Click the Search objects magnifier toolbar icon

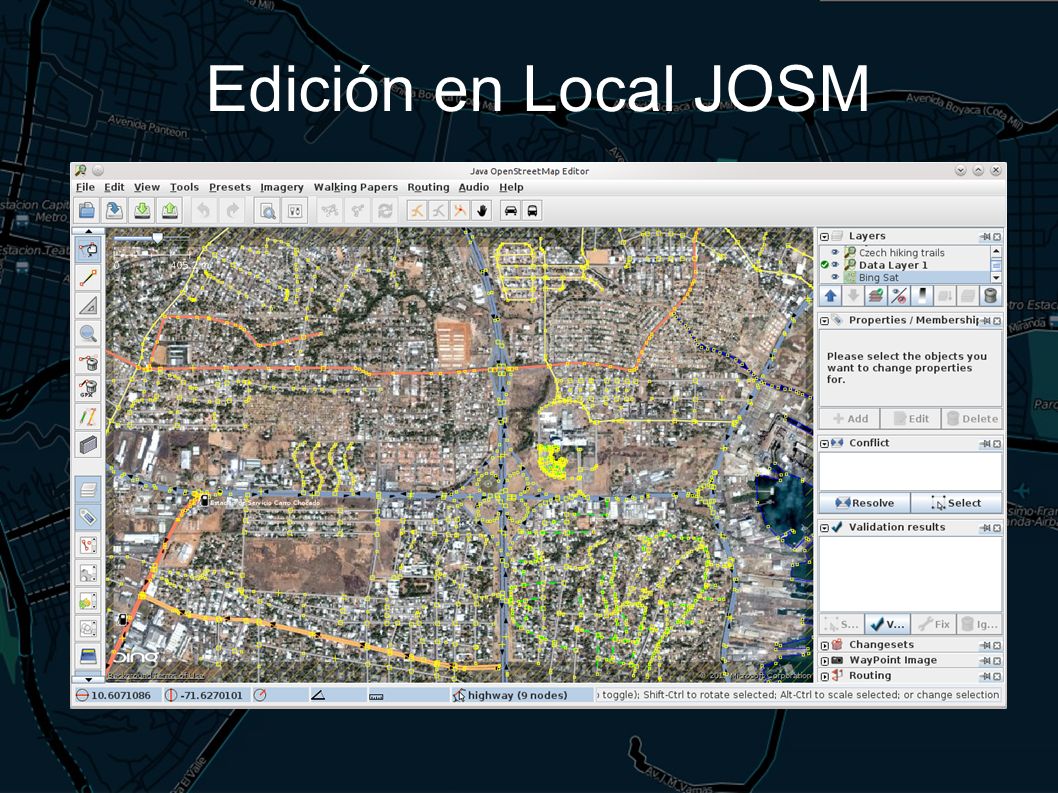pos(267,211)
